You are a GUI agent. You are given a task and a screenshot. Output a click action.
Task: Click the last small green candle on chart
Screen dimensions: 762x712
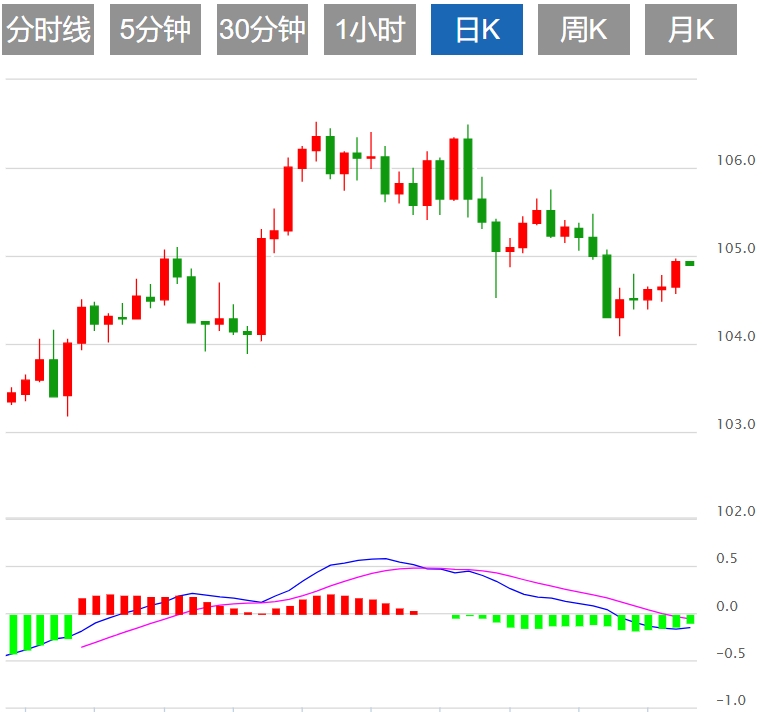[x=690, y=263]
